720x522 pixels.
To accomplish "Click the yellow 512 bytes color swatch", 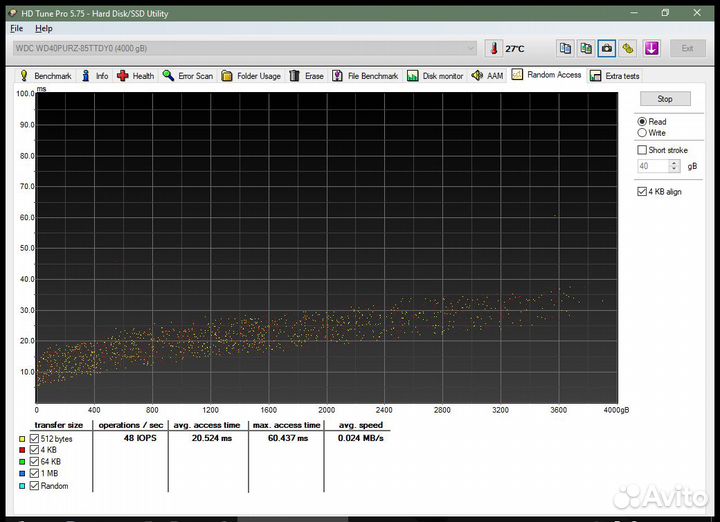I will [x=22, y=439].
